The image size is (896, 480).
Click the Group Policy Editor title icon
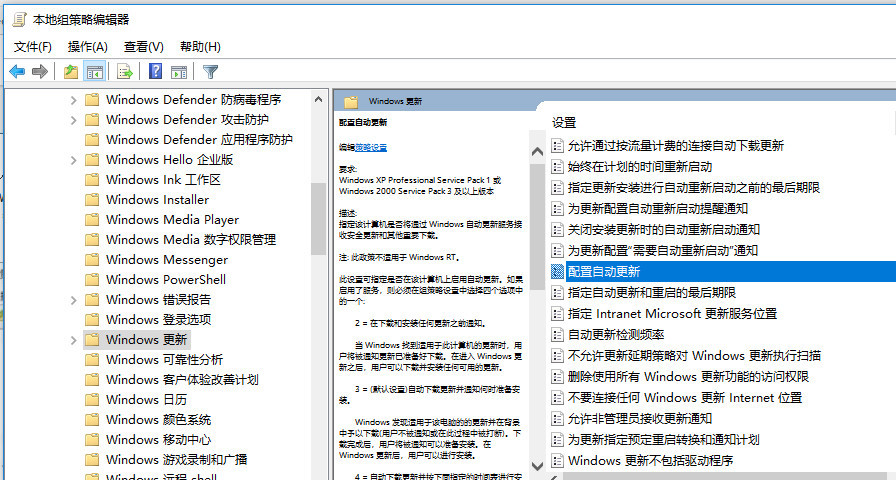coord(19,19)
